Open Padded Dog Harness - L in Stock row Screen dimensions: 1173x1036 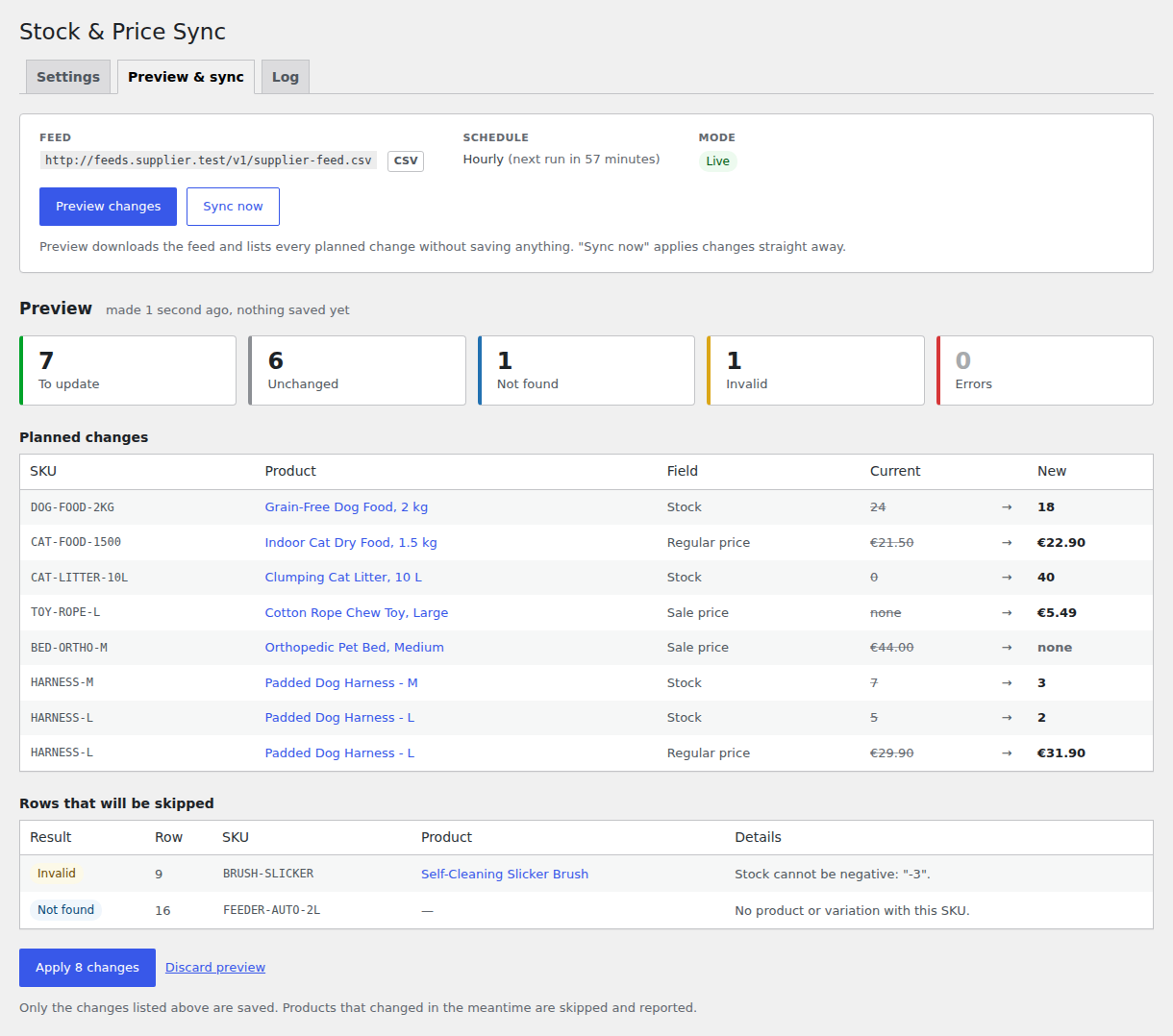click(x=339, y=718)
